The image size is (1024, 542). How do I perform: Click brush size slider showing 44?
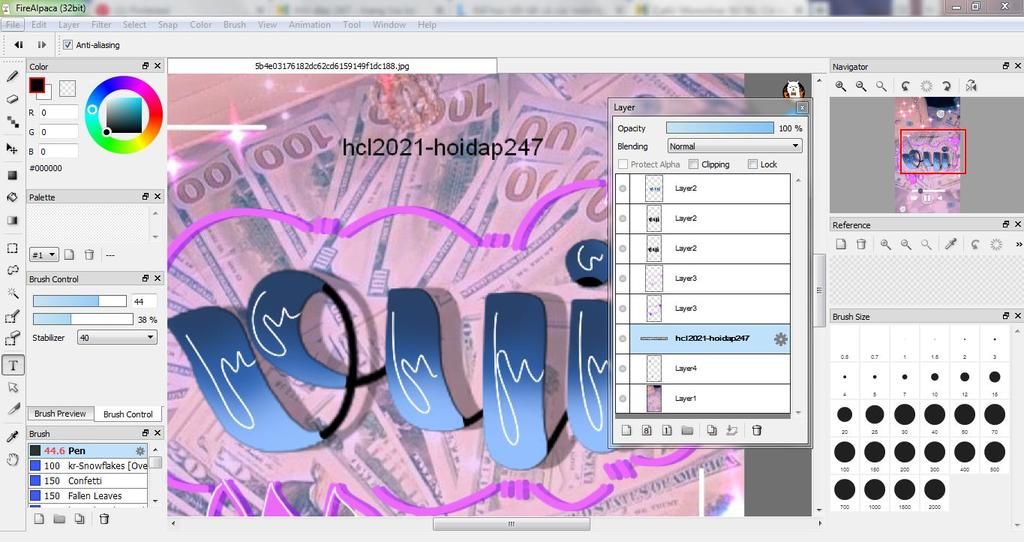point(80,301)
